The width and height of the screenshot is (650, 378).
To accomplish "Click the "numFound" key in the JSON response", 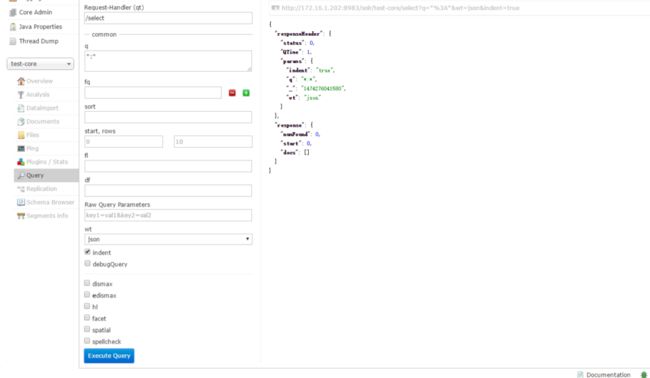I will [295, 134].
